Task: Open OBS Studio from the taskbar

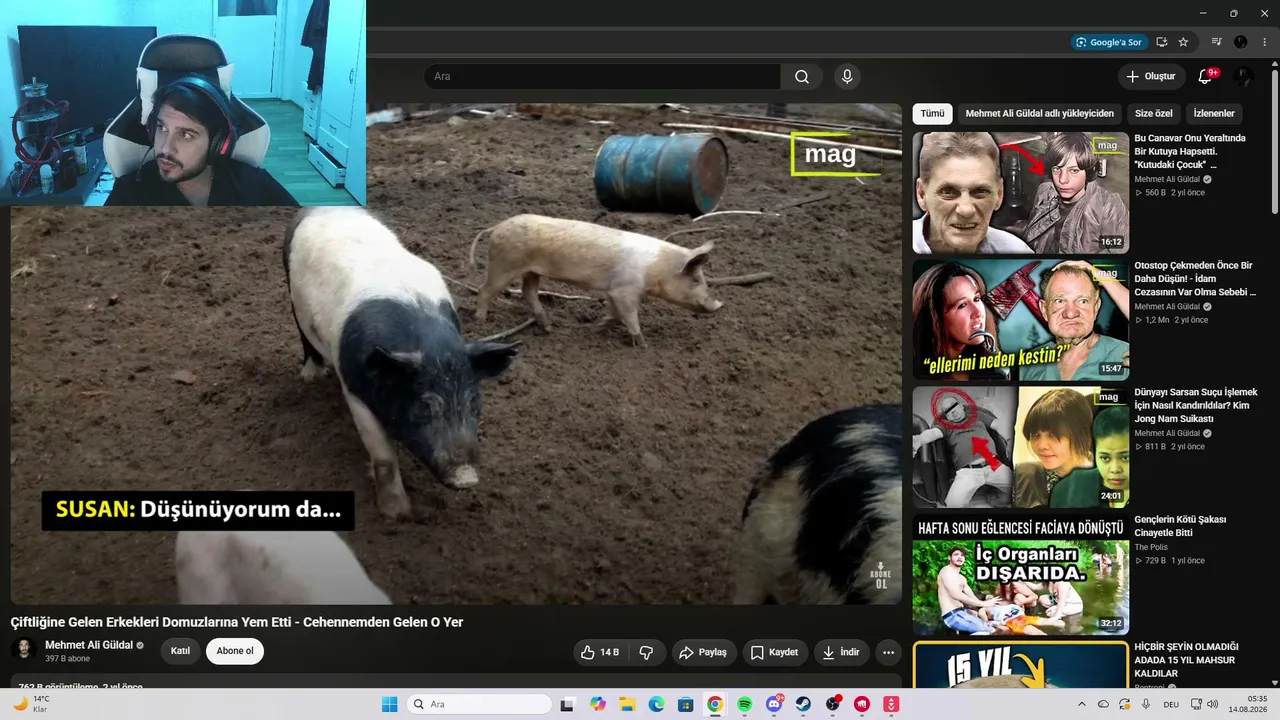Action: coord(833,704)
